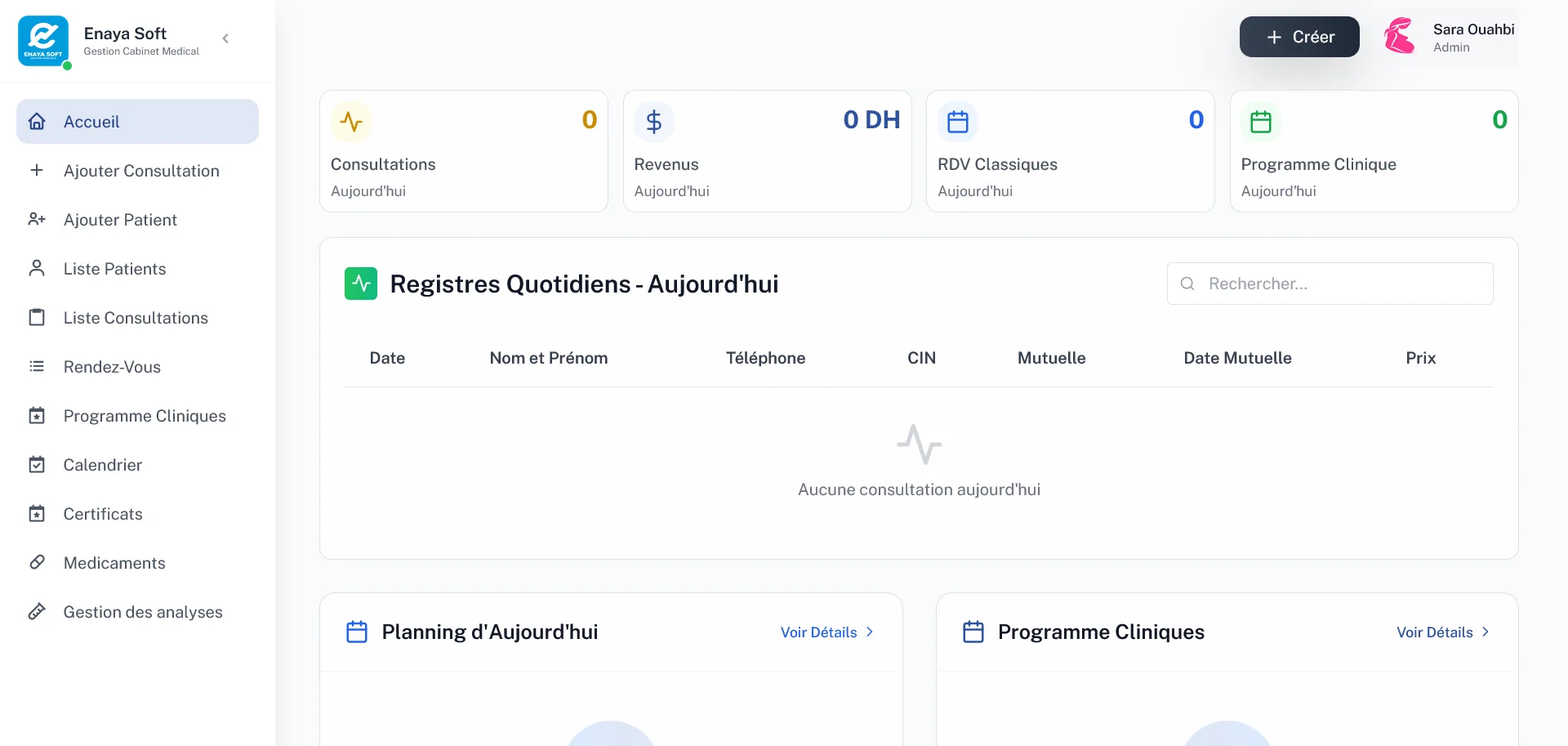Screen dimensions: 1568x746
Task: Expand Voir Détails for Programme Cliniques
Action: [1441, 632]
